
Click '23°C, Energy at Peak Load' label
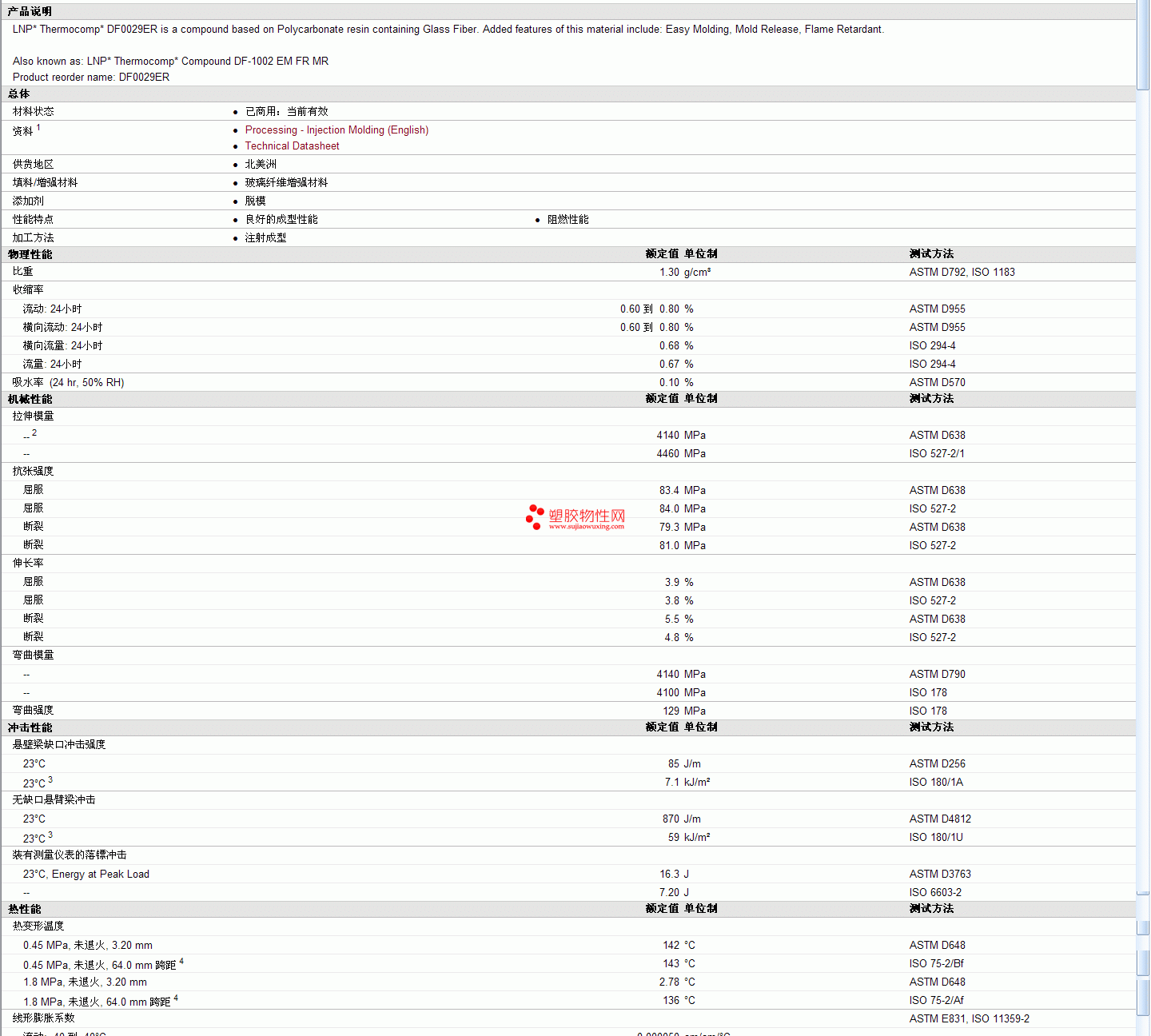click(x=86, y=875)
